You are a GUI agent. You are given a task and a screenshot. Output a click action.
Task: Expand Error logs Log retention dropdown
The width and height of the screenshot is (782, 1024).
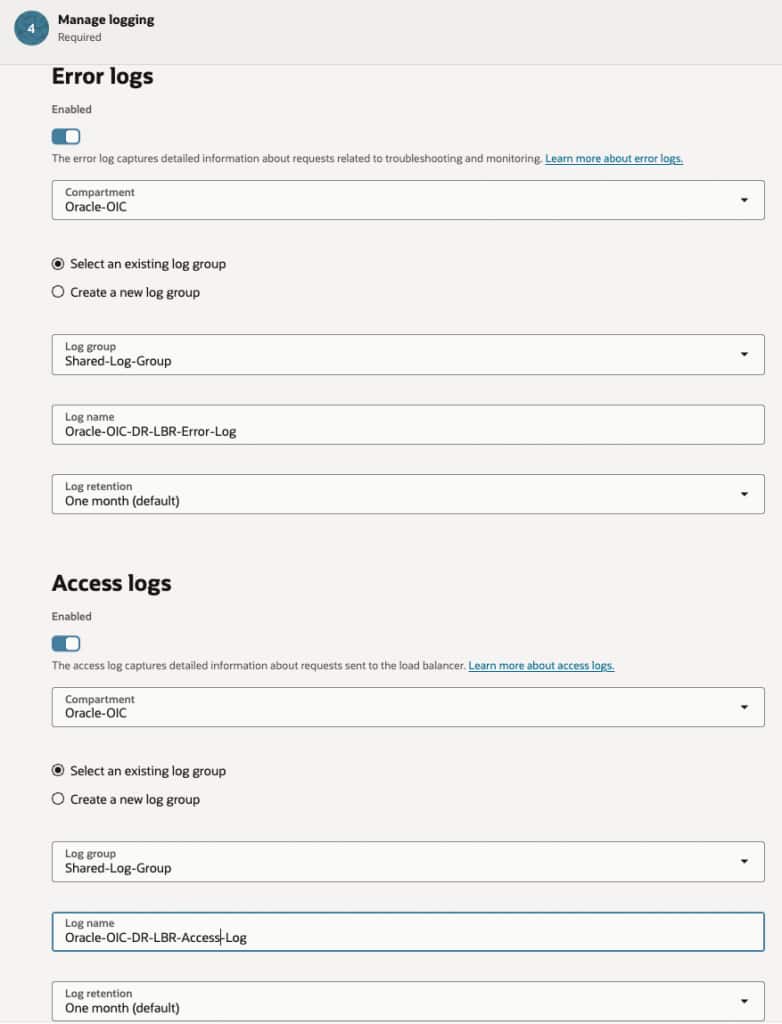[x=408, y=494]
